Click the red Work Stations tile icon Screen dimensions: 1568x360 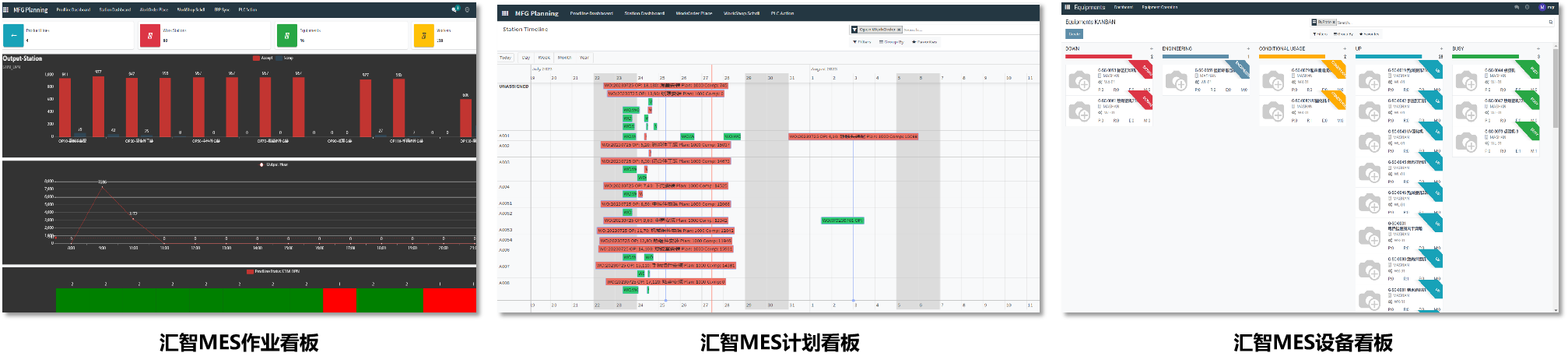click(149, 35)
